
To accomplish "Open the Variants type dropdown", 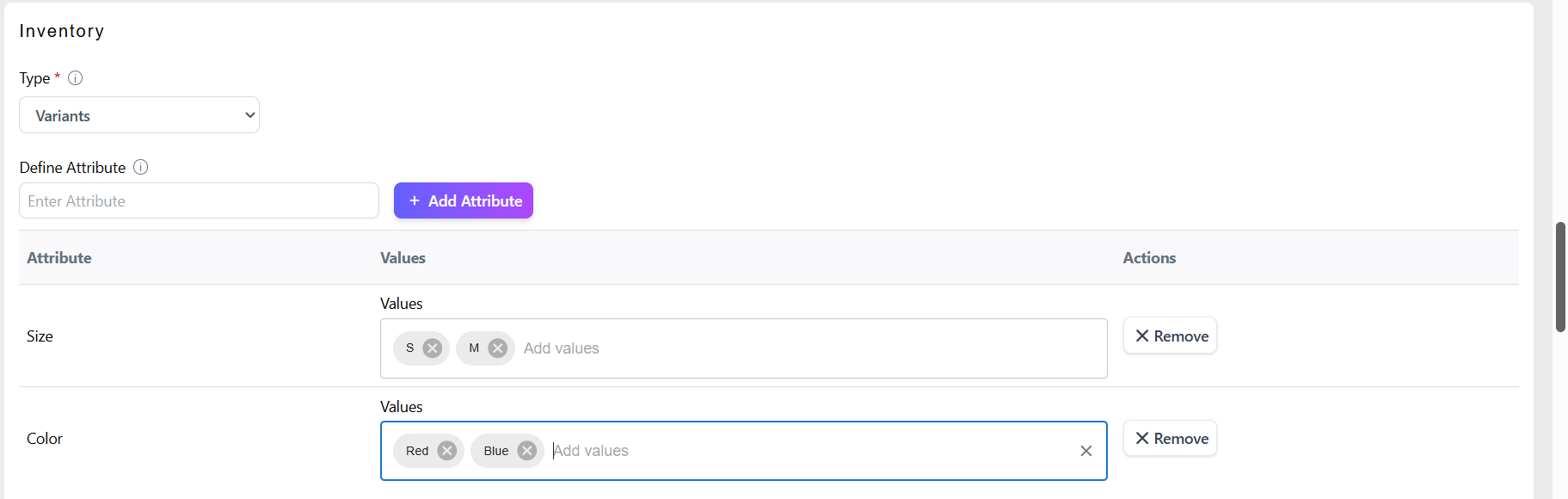I will click(x=139, y=115).
